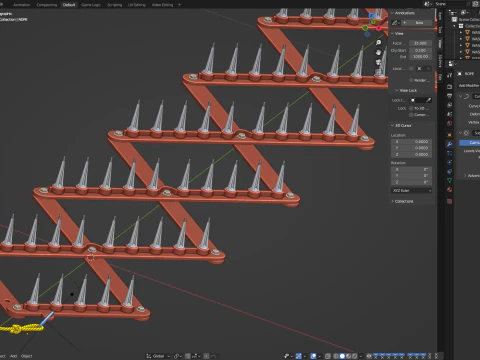Switch to the Compositing workspace tab

[x=47, y=5]
